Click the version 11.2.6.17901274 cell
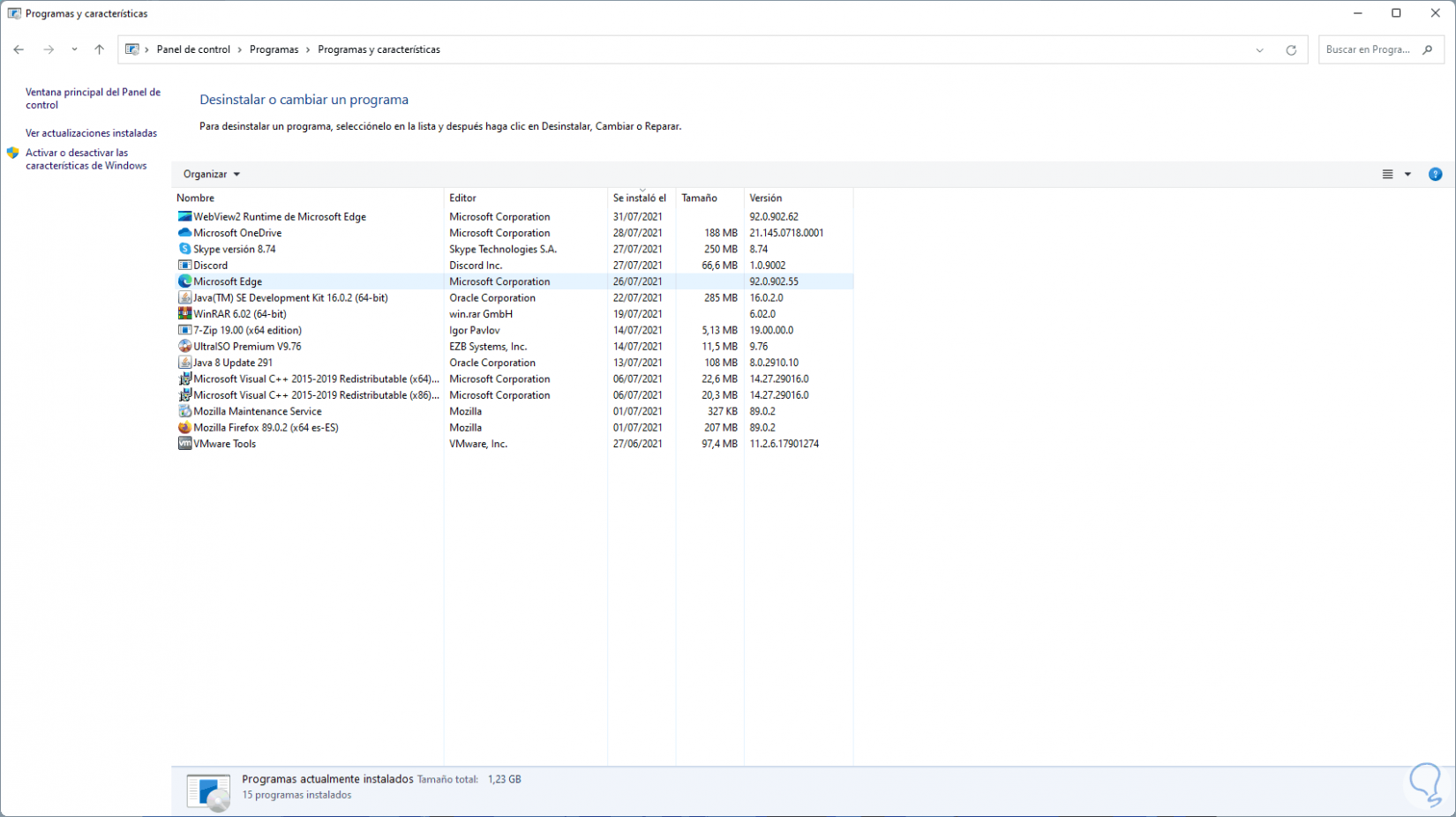The width and height of the screenshot is (1456, 817). 784,444
